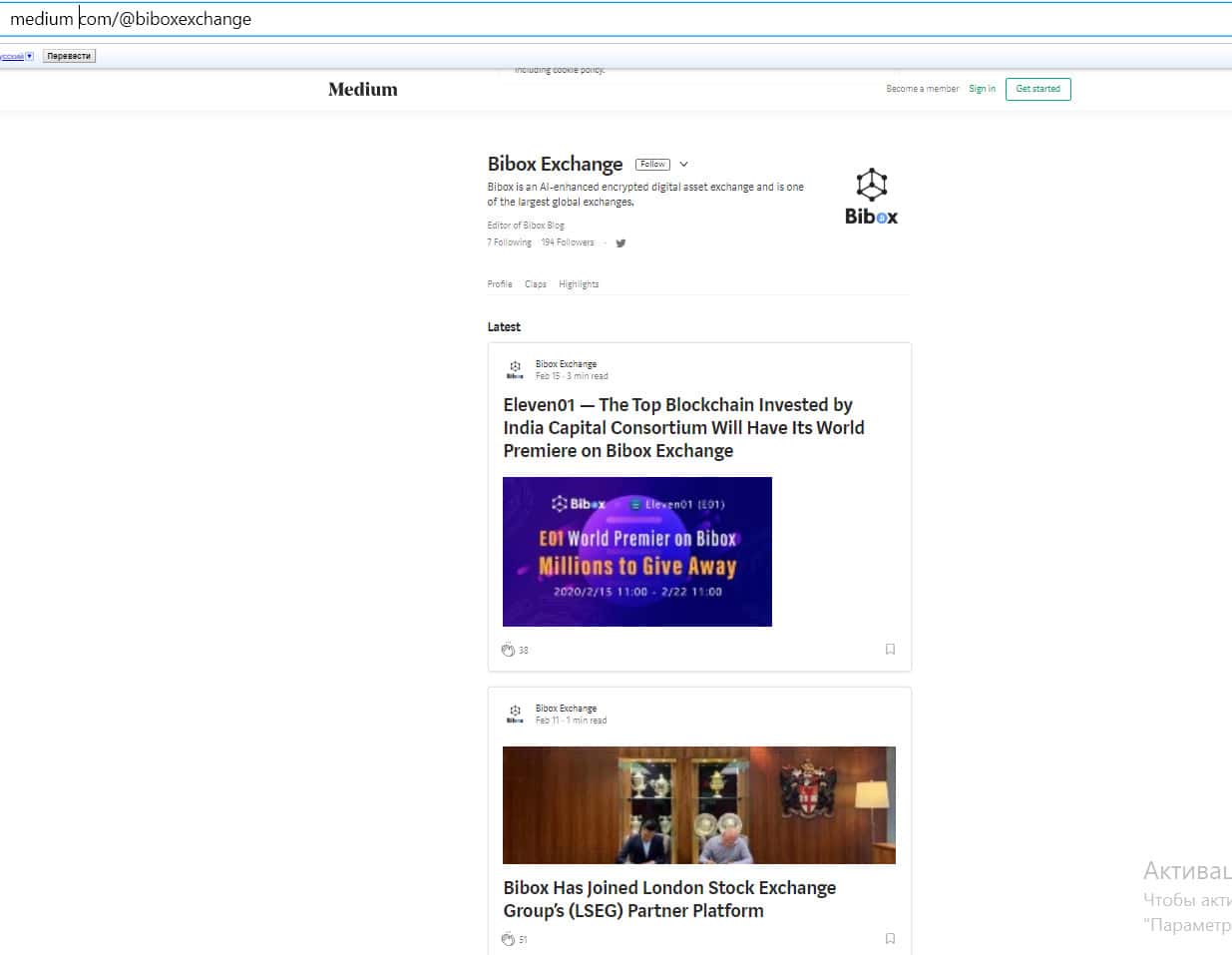
Task: Clap for the Eleven01 article
Action: [508, 650]
